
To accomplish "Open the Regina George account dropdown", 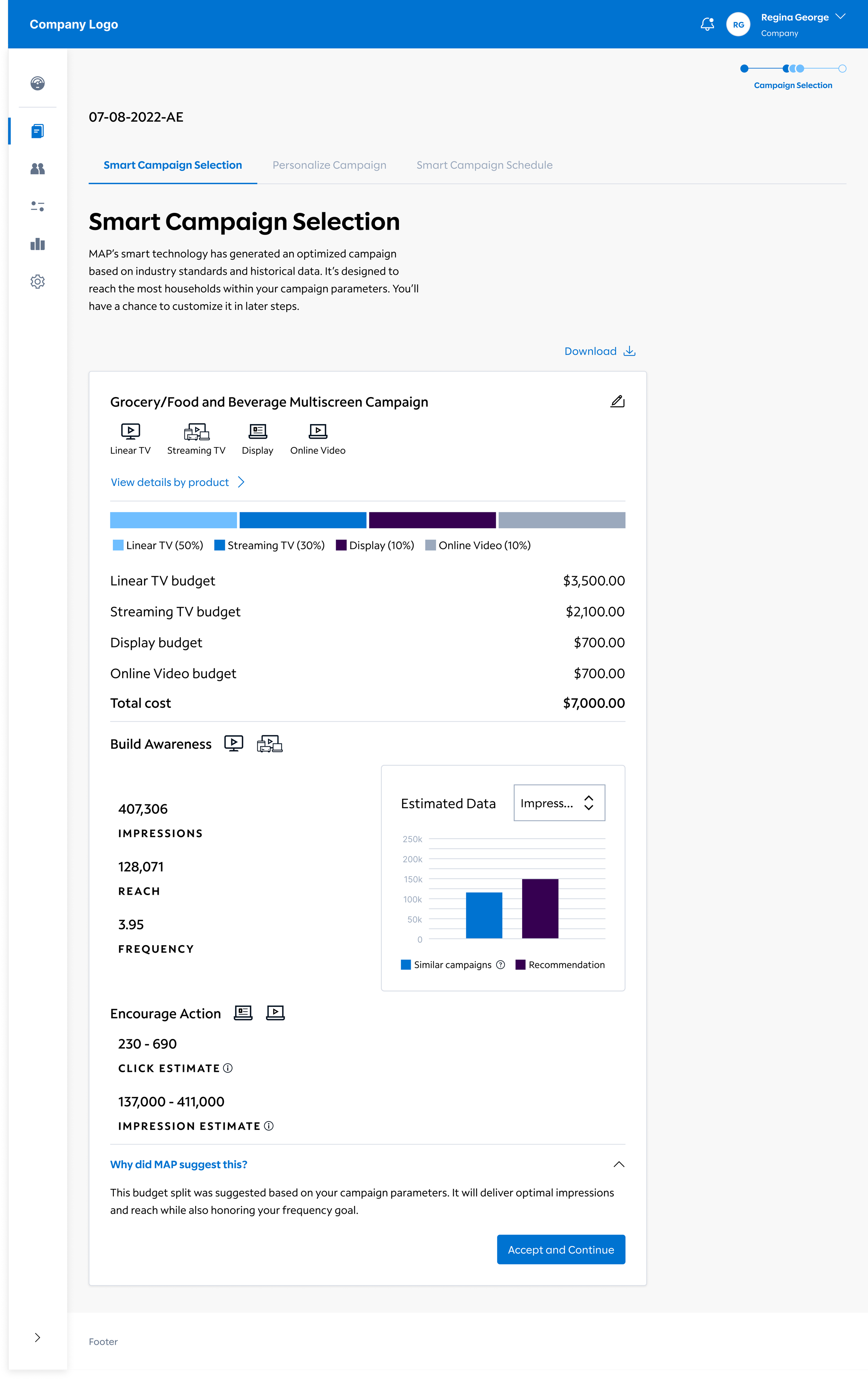I will point(841,17).
